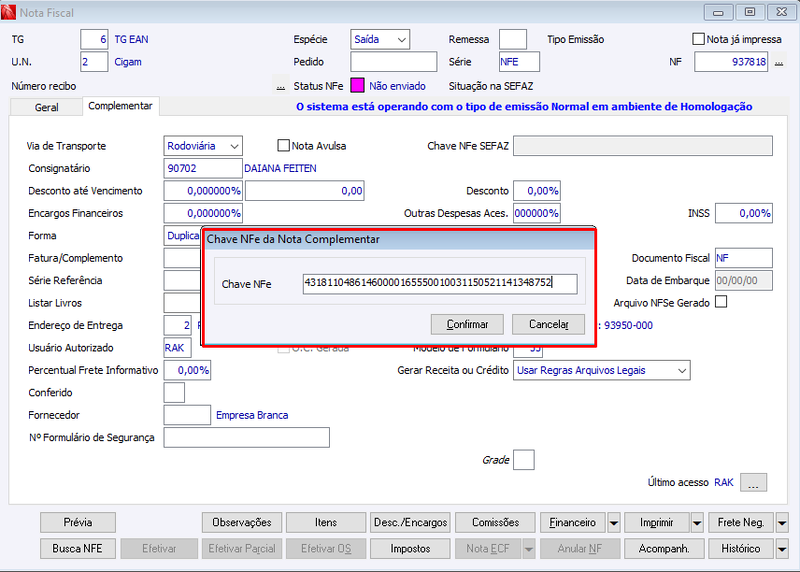The width and height of the screenshot is (800, 572).
Task: Click the Comissões button
Action: tap(495, 523)
